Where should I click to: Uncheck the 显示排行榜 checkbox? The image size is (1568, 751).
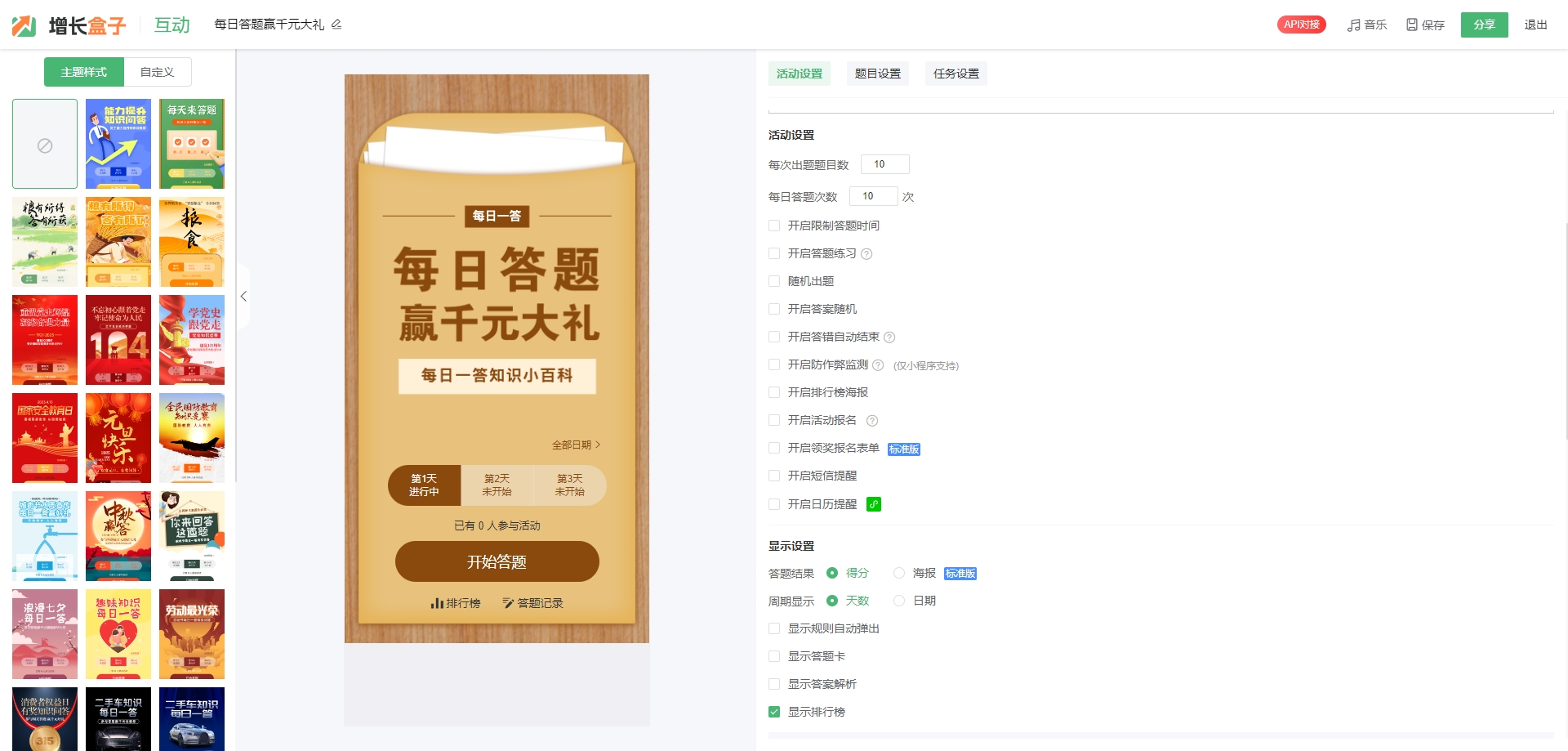pyautogui.click(x=774, y=712)
